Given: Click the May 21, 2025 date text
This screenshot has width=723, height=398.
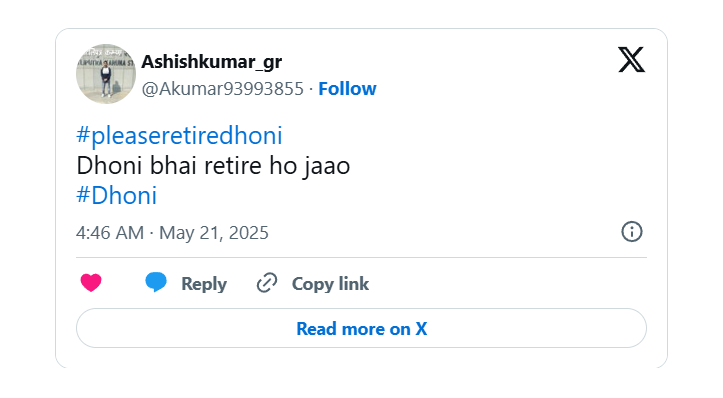Looking at the screenshot, I should pyautogui.click(x=213, y=233).
